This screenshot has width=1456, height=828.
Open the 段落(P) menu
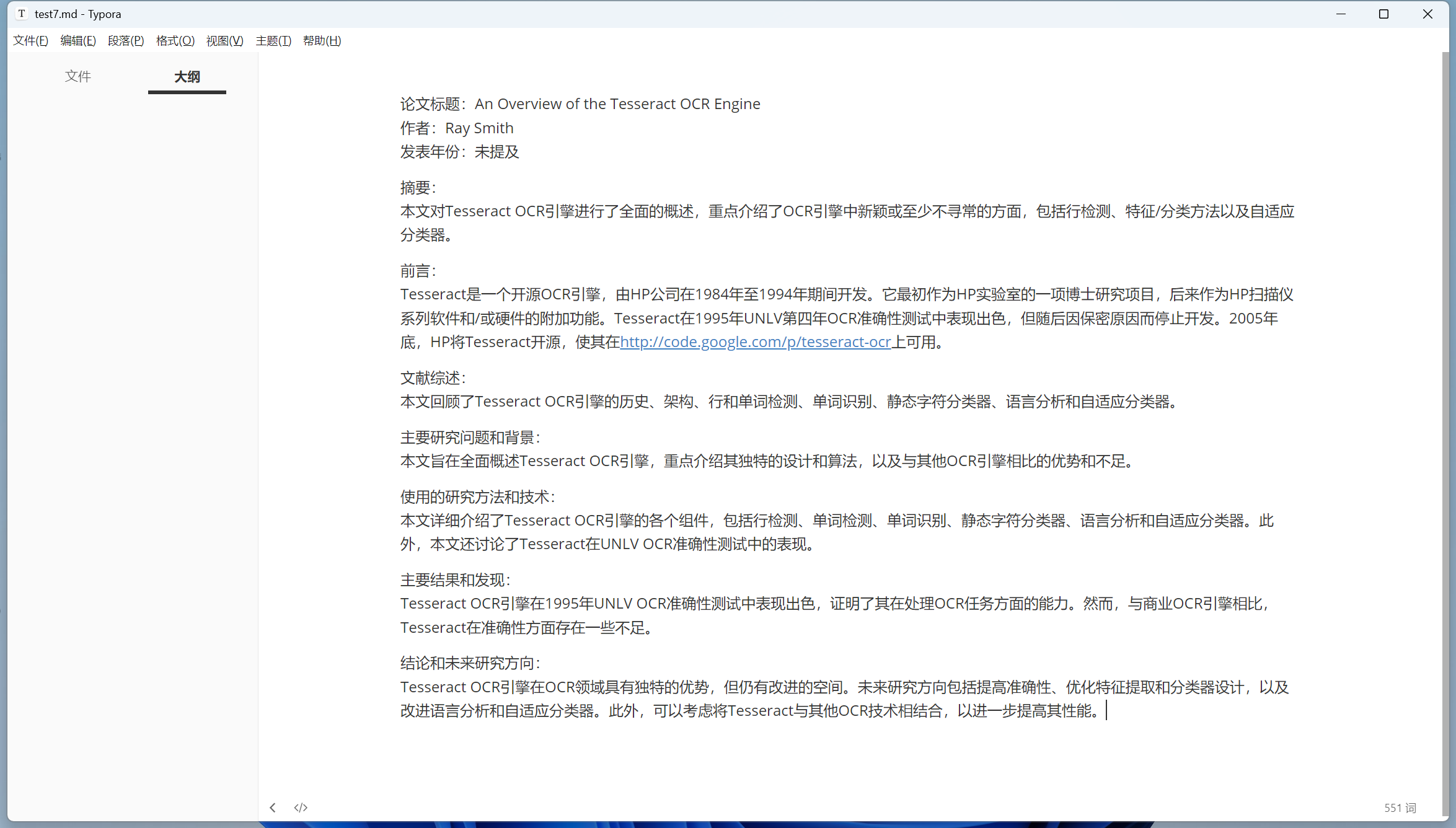click(125, 40)
